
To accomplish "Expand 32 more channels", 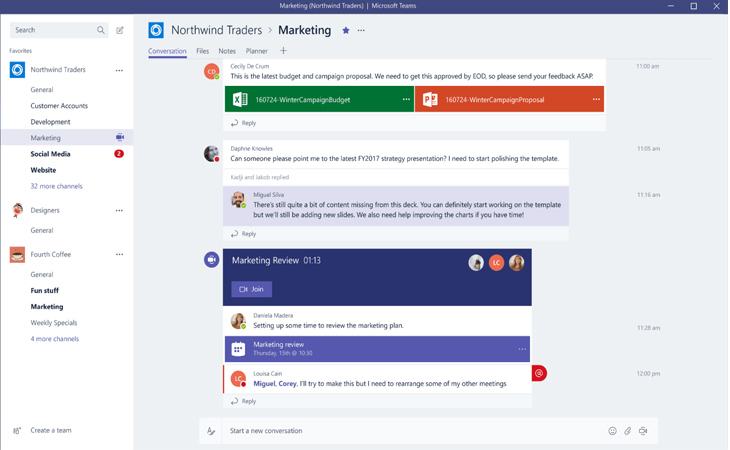I will click(x=56, y=186).
